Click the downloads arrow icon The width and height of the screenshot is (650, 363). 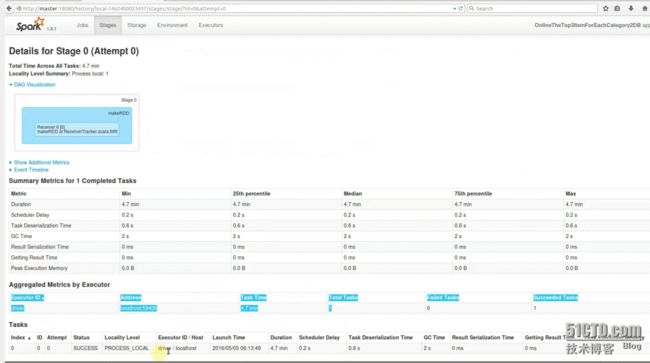(x=631, y=8)
